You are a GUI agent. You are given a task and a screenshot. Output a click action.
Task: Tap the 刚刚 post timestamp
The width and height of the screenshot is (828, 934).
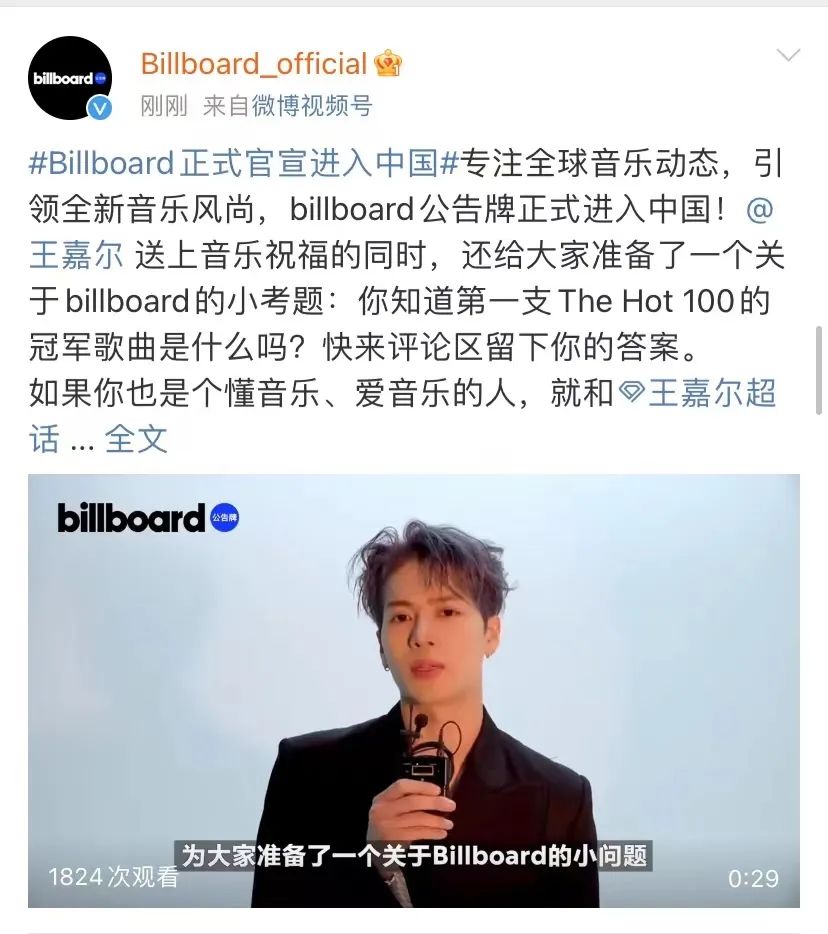(164, 106)
